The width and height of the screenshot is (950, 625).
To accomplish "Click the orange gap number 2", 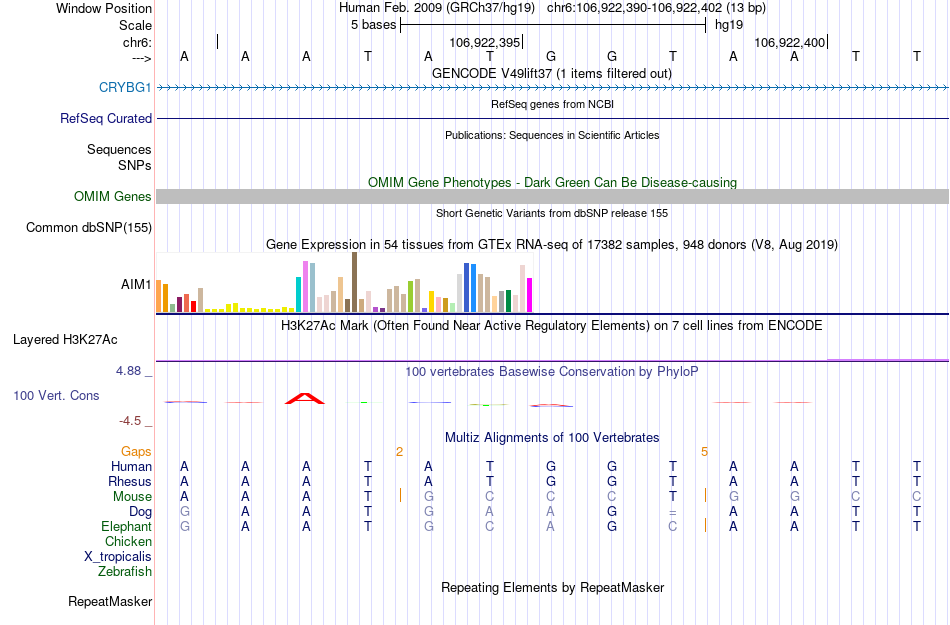I will (x=399, y=452).
